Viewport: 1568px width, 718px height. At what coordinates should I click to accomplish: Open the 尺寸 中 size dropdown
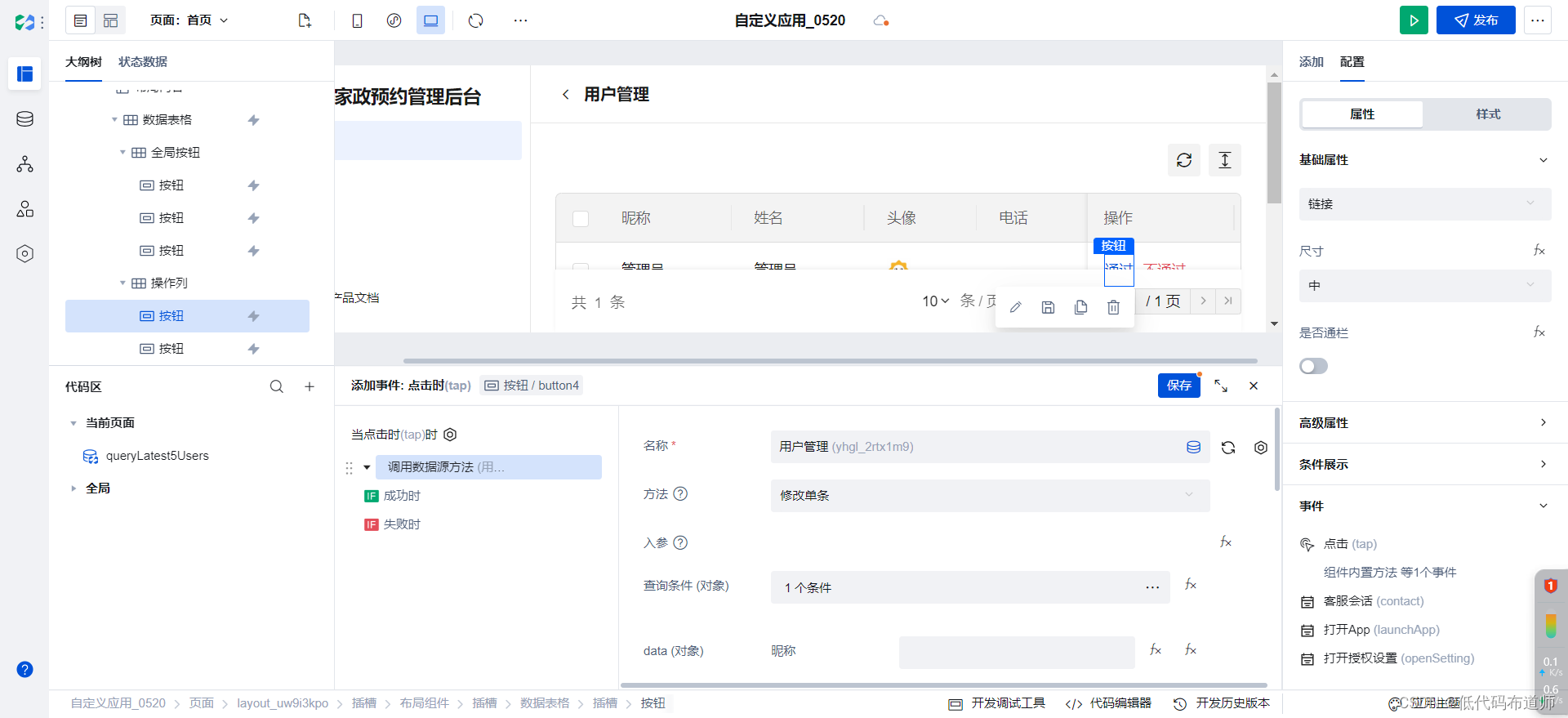1424,286
